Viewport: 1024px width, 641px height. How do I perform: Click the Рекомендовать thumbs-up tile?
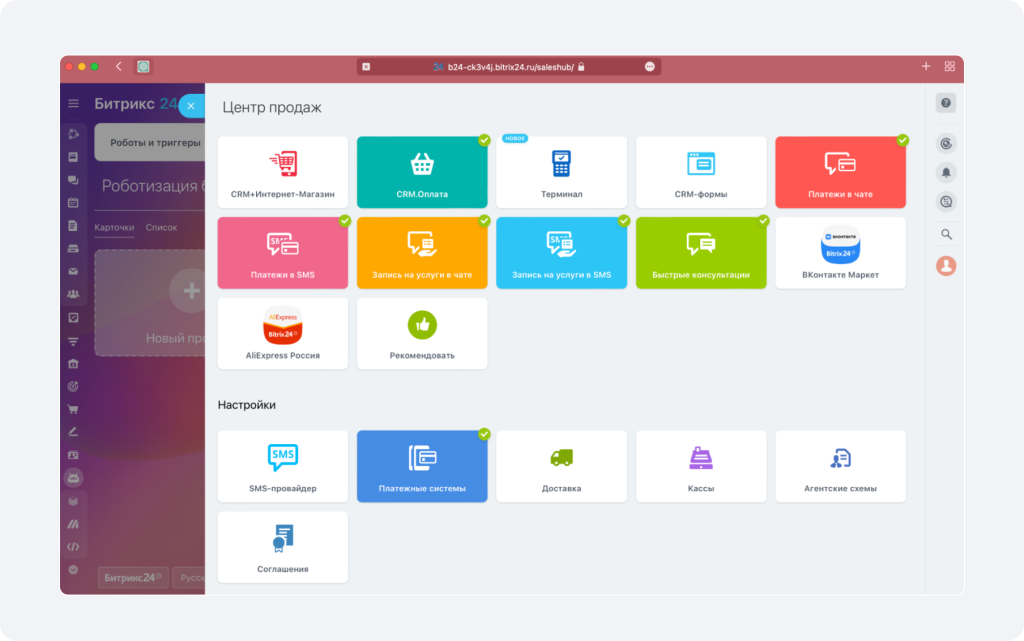click(422, 334)
